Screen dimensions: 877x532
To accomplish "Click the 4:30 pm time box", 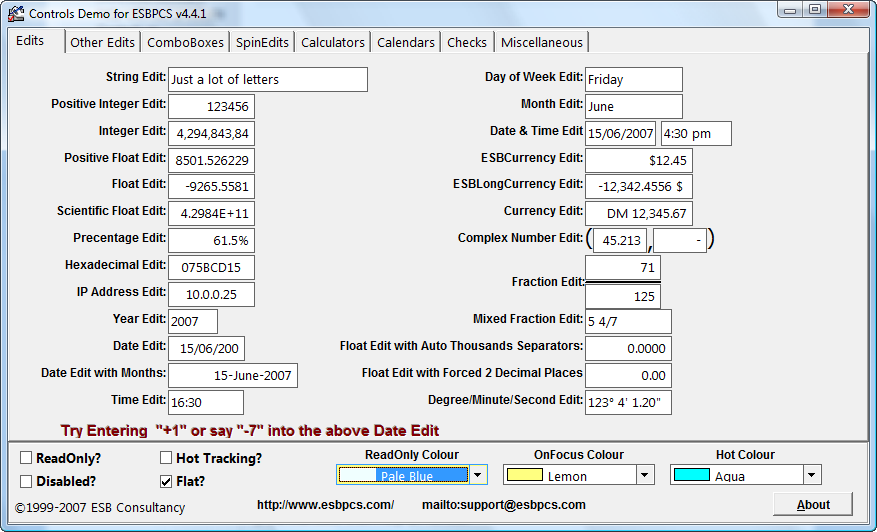I will [696, 133].
